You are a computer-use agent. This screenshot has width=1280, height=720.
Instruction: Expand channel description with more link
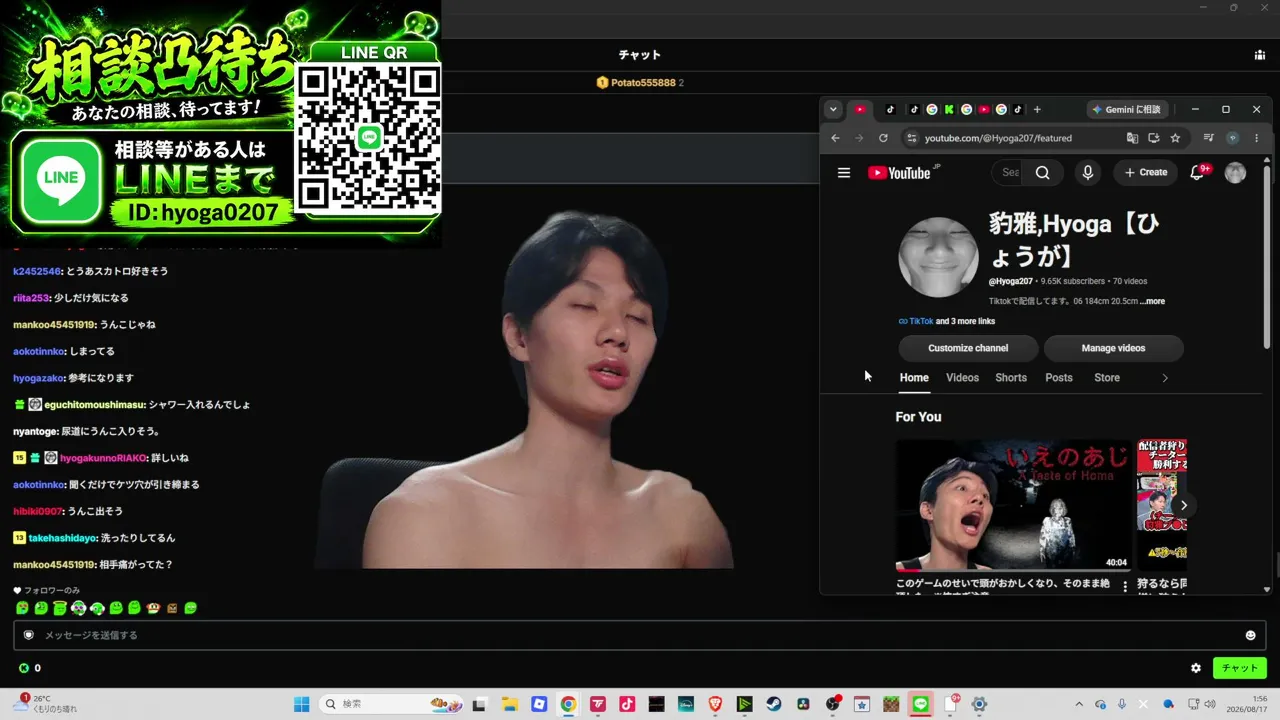pyautogui.click(x=1152, y=301)
